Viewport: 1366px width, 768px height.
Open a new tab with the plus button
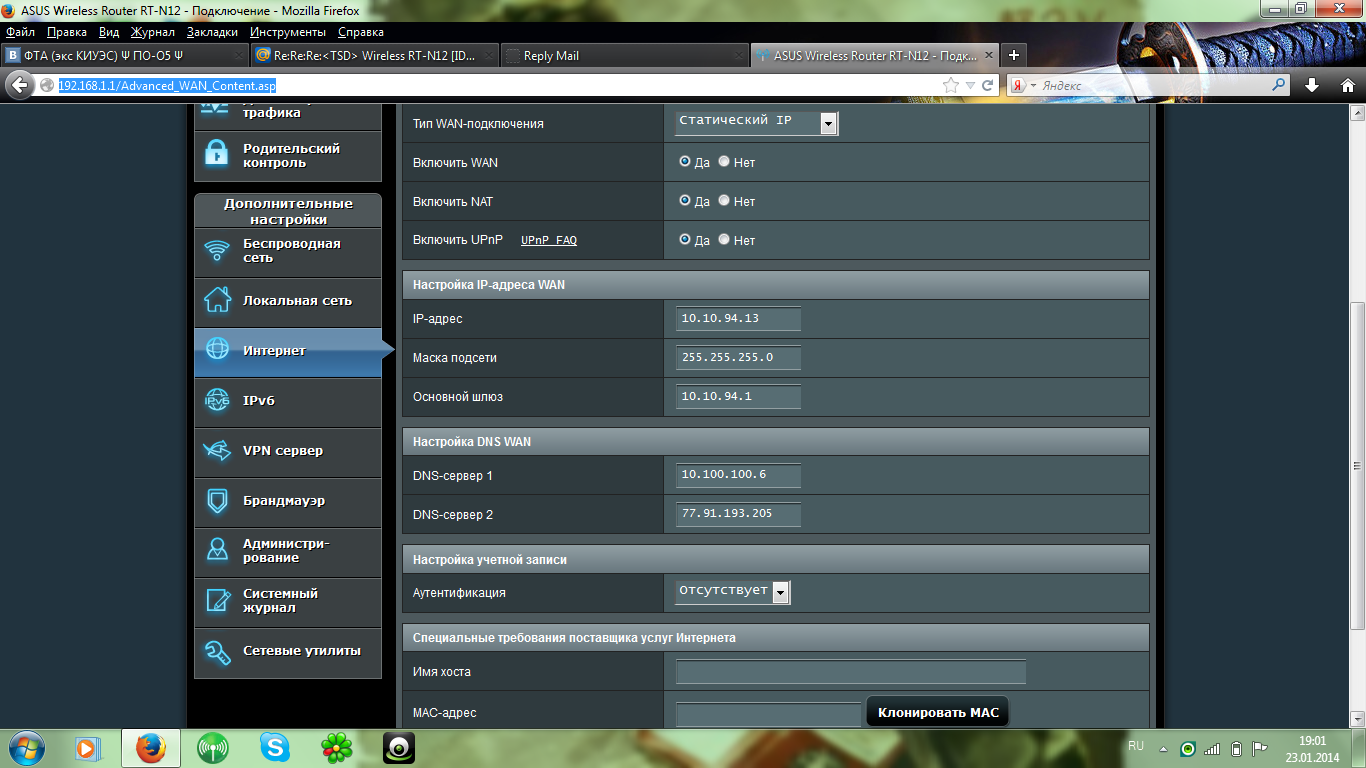coord(1014,55)
